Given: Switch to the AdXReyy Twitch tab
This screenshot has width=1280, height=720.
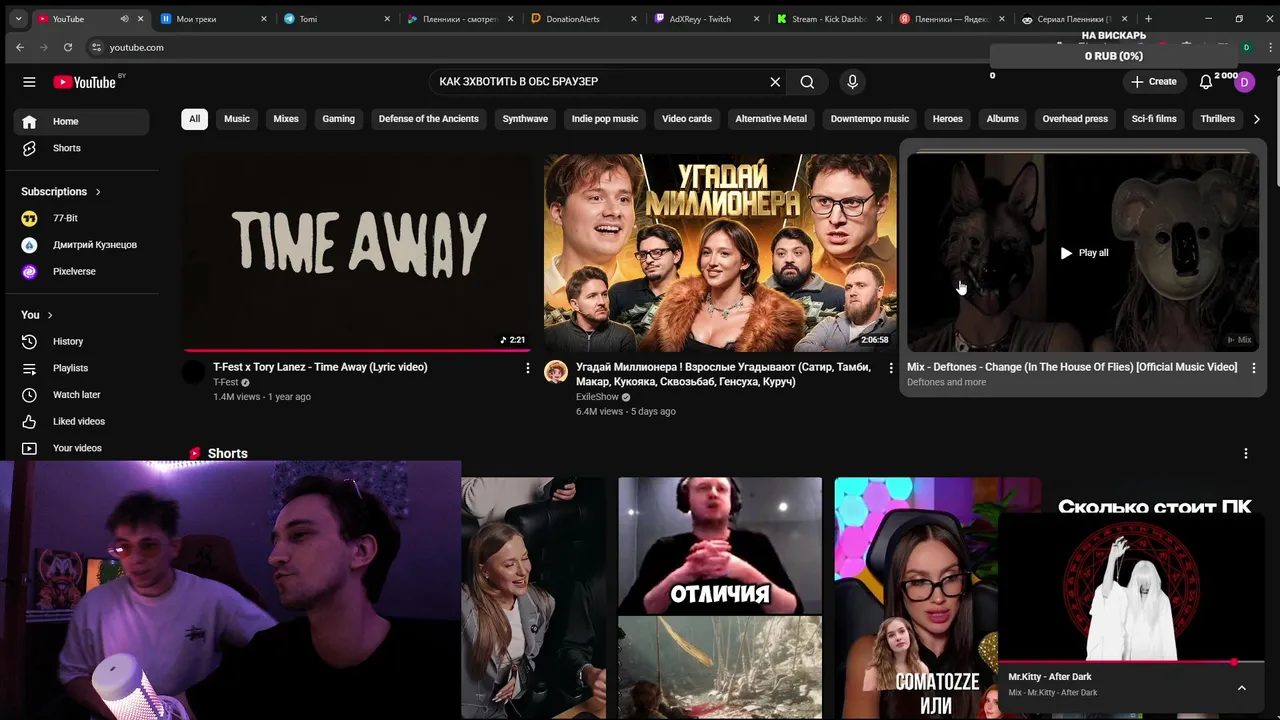Looking at the screenshot, I should (706, 19).
